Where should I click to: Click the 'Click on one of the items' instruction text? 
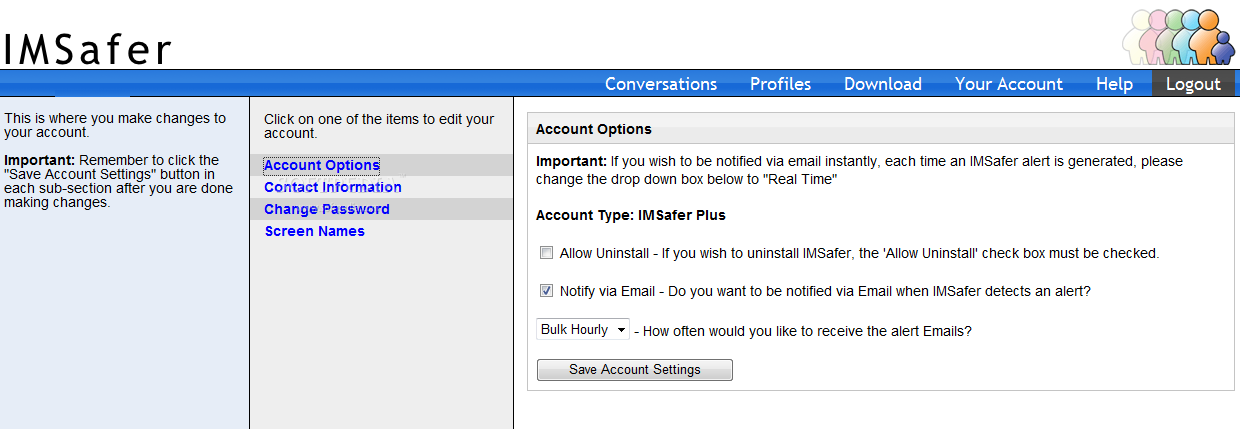[x=379, y=126]
